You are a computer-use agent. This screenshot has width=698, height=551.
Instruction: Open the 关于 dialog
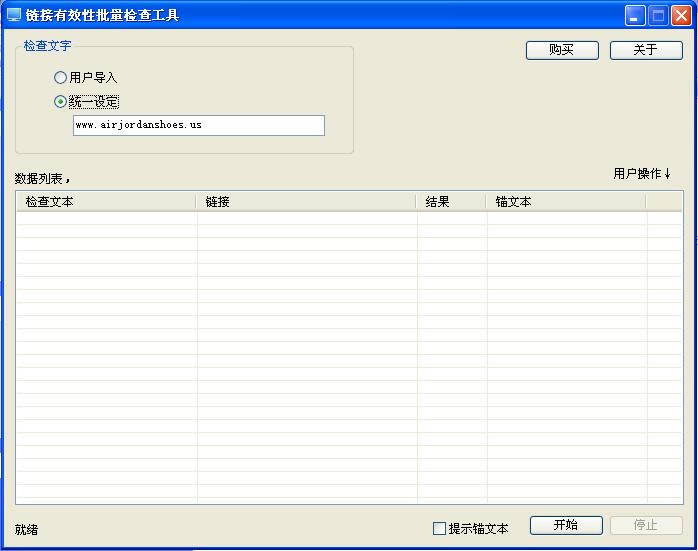click(x=646, y=50)
